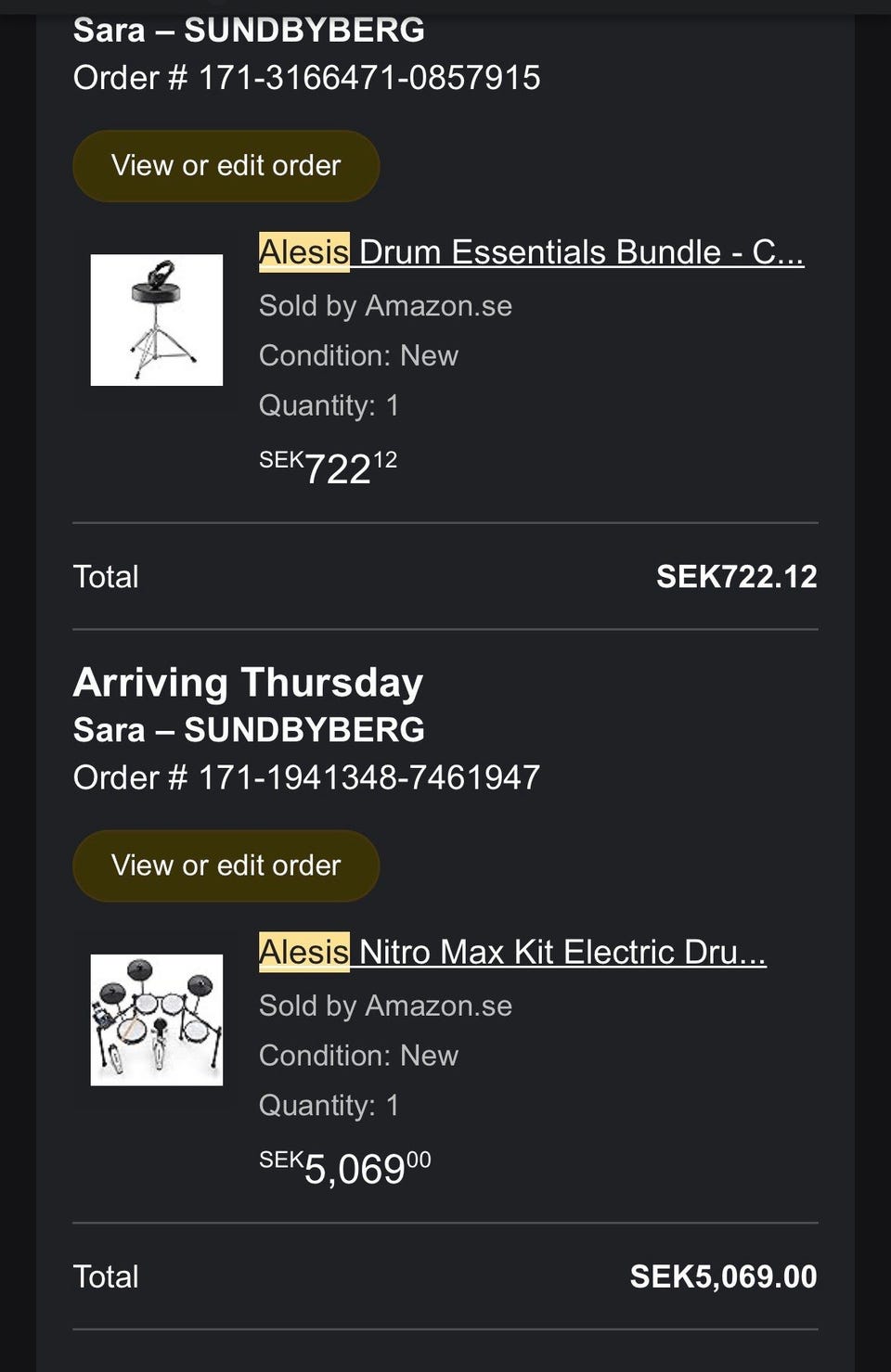891x1372 pixels.
Task: Click Sold by Amazon.se under Drum Essentials Bundle
Action: [x=385, y=306]
